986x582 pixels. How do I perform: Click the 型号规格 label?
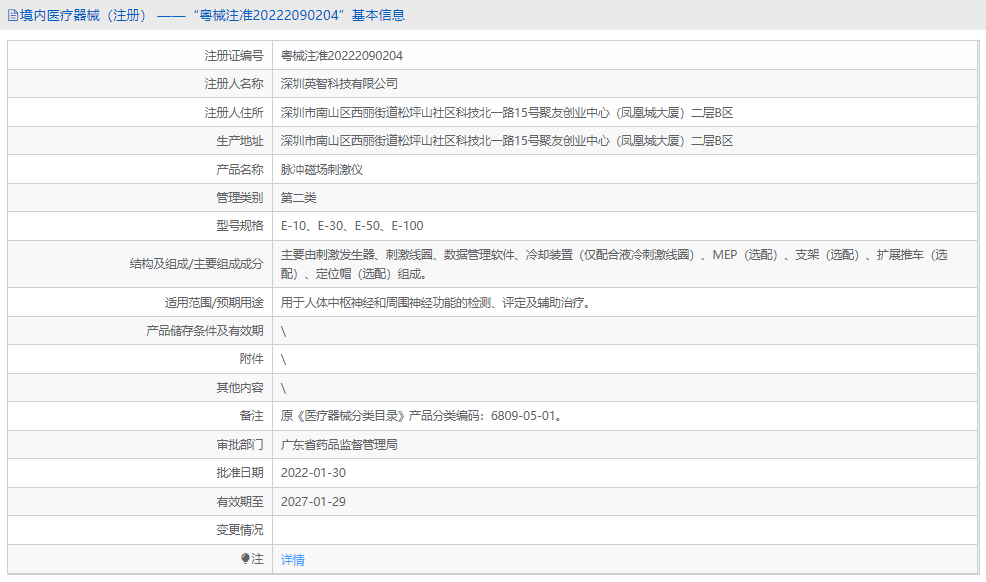[x=240, y=226]
